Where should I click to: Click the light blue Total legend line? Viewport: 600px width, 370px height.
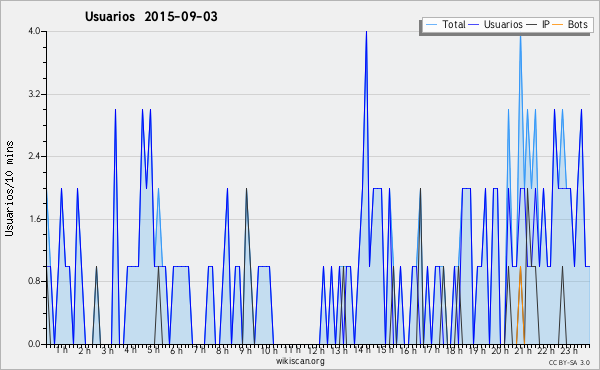pos(431,25)
